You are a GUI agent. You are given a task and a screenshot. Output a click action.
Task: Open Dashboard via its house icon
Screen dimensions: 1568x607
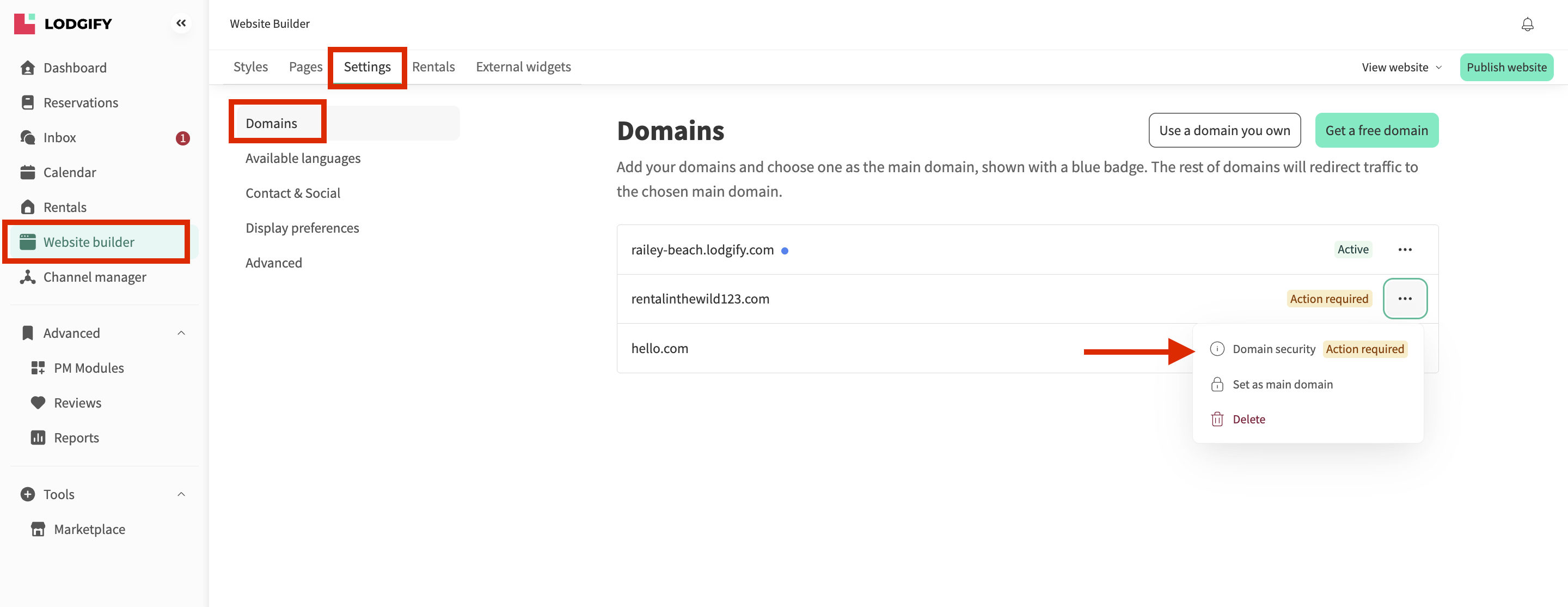click(27, 68)
